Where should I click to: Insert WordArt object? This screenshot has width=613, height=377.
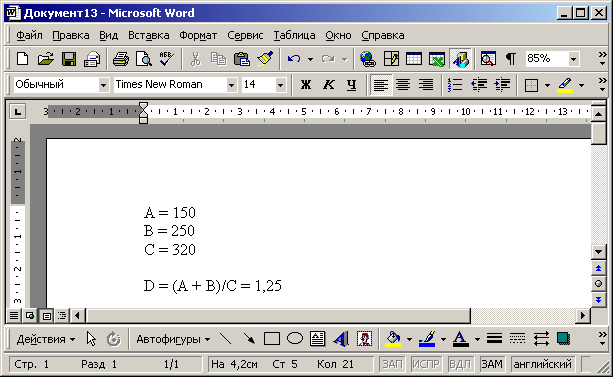[341, 339]
